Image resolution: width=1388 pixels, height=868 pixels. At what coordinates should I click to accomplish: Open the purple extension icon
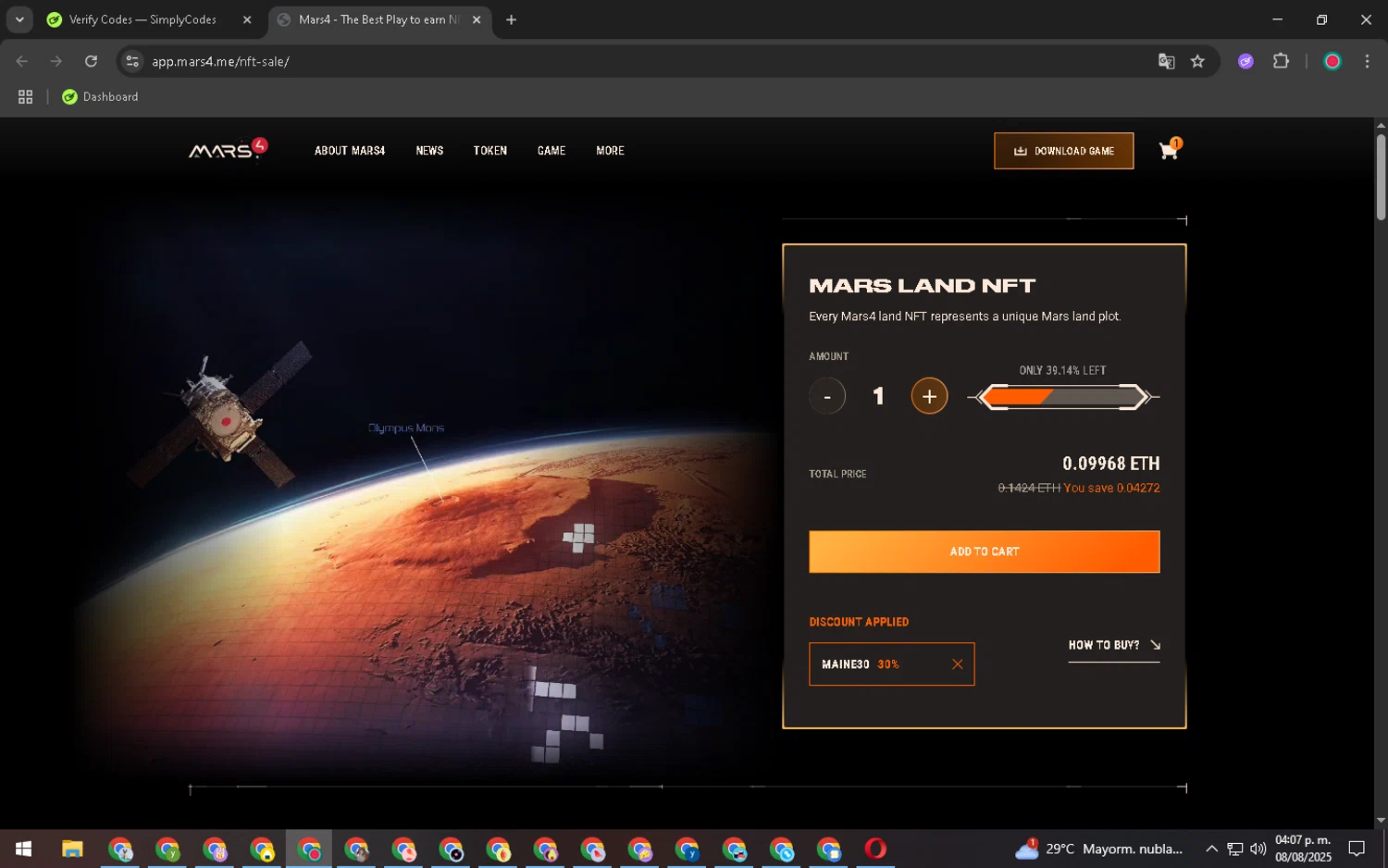click(x=1245, y=61)
